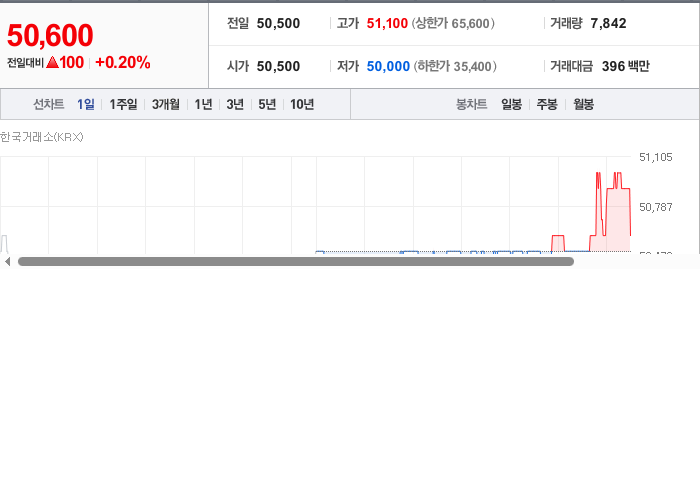Click the 선차트 label
This screenshot has height=490, width=700.
(x=49, y=104)
